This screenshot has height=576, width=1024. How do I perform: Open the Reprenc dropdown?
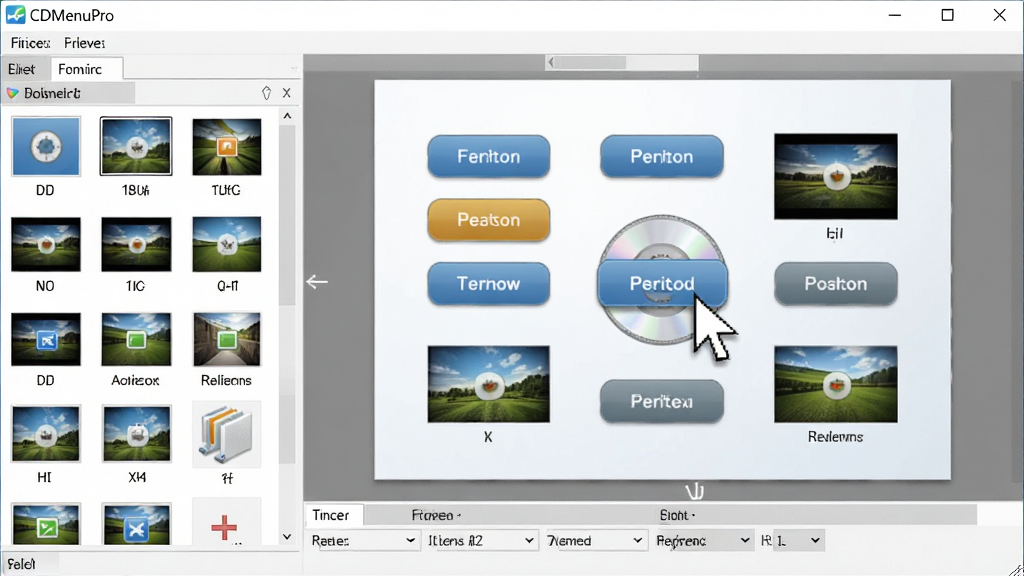click(x=703, y=541)
